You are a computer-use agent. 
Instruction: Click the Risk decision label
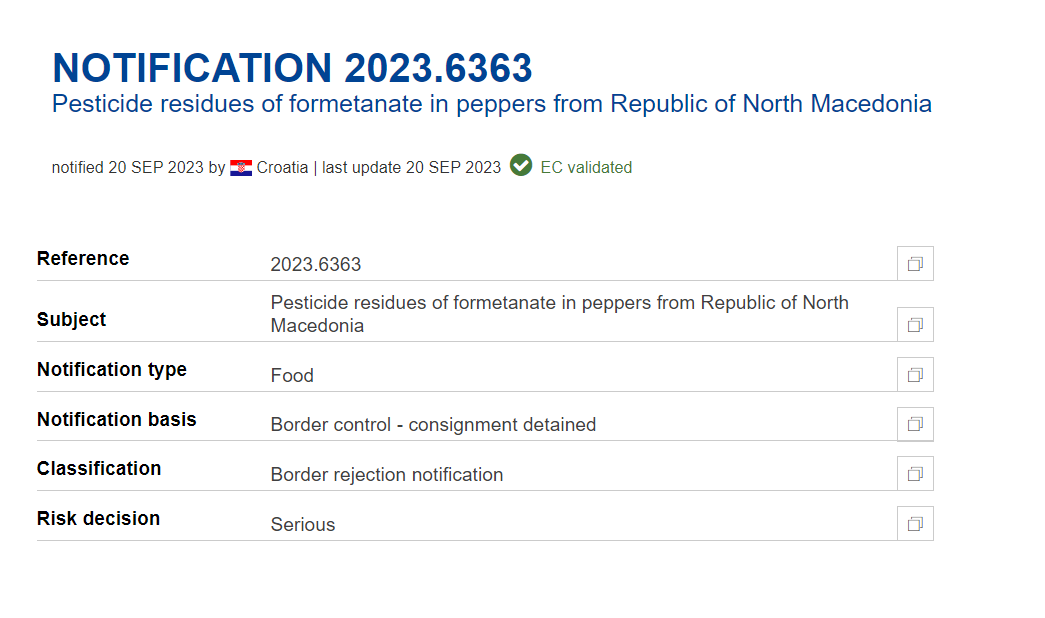tap(98, 519)
